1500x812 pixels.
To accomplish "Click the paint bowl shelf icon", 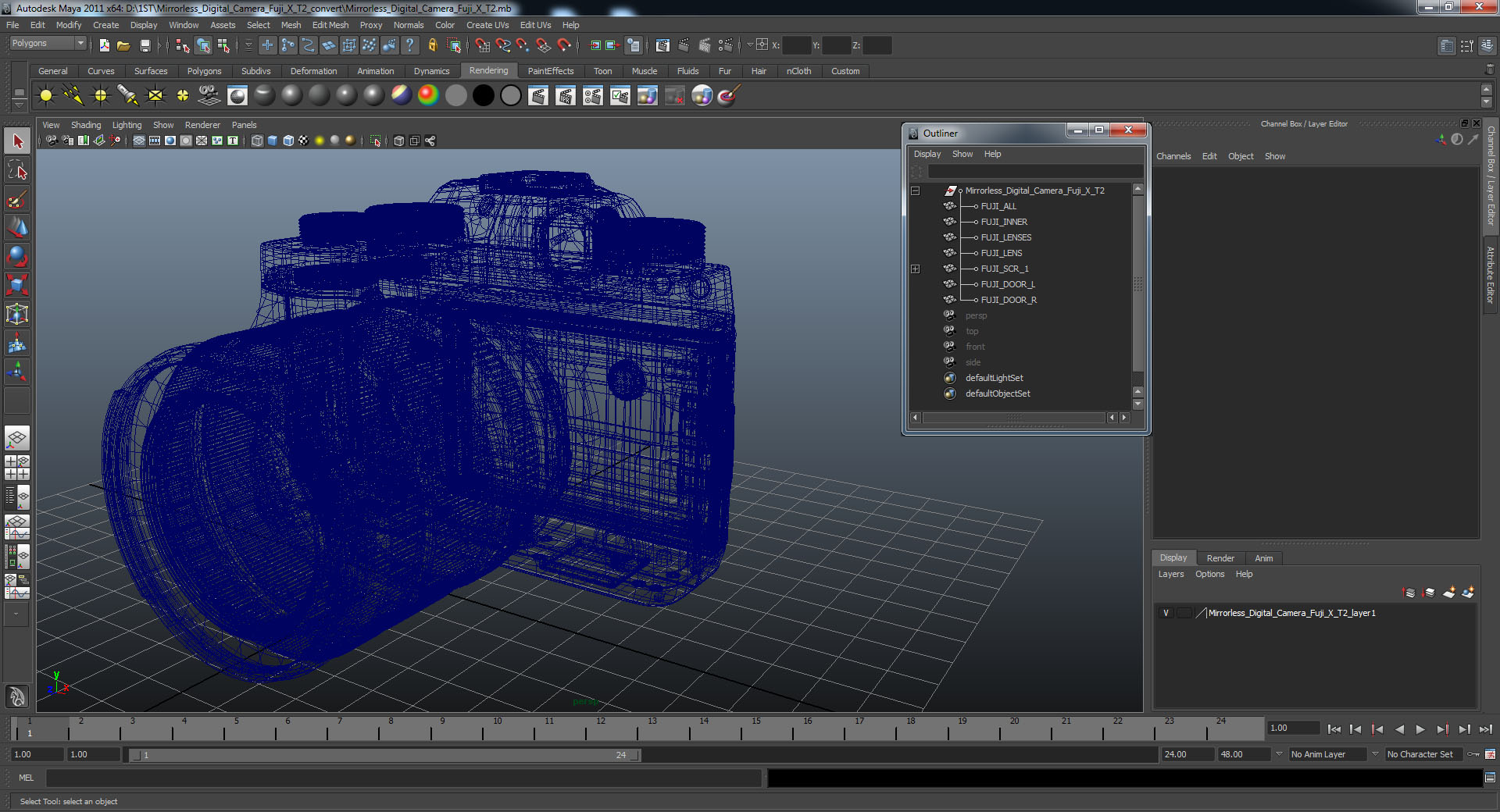I will (x=728, y=95).
